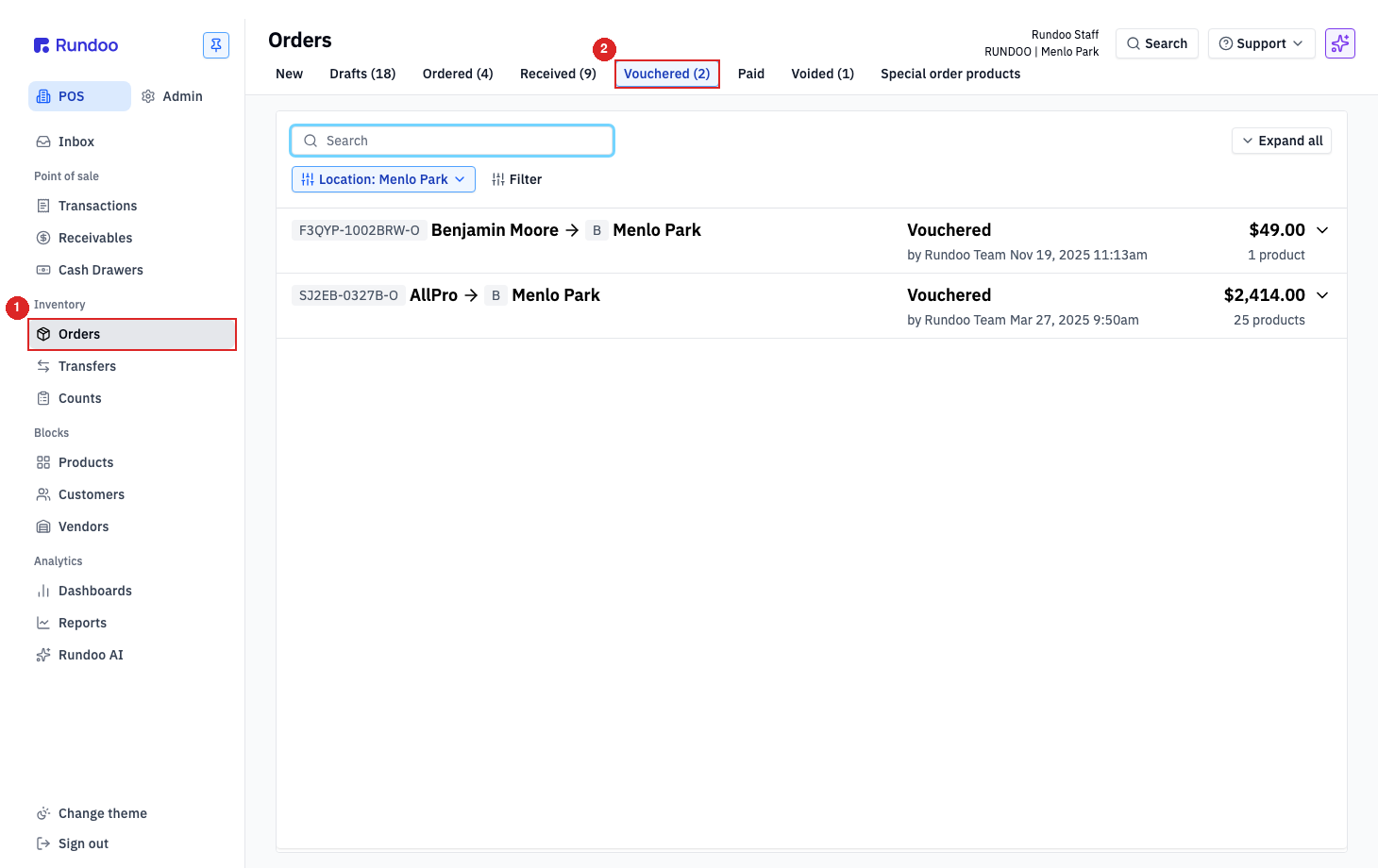Click the Products grid icon
Image resolution: width=1378 pixels, height=868 pixels.
43,462
